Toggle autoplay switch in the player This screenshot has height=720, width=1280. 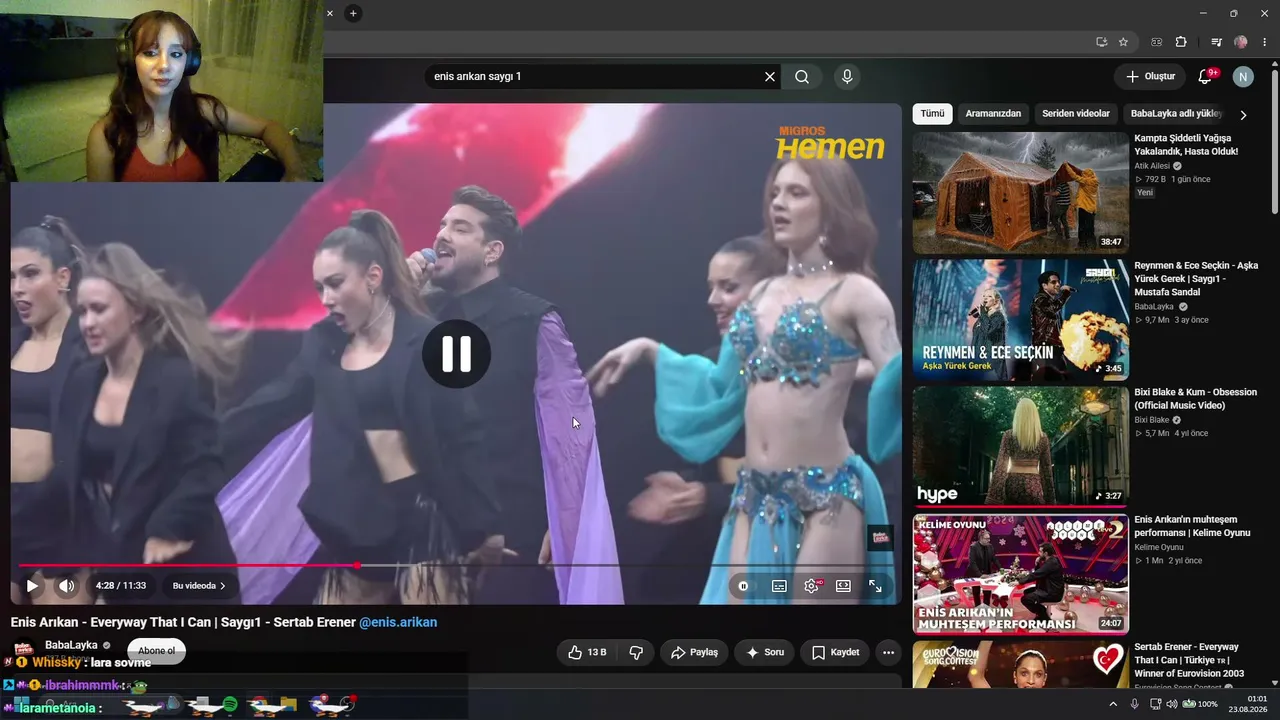(743, 586)
